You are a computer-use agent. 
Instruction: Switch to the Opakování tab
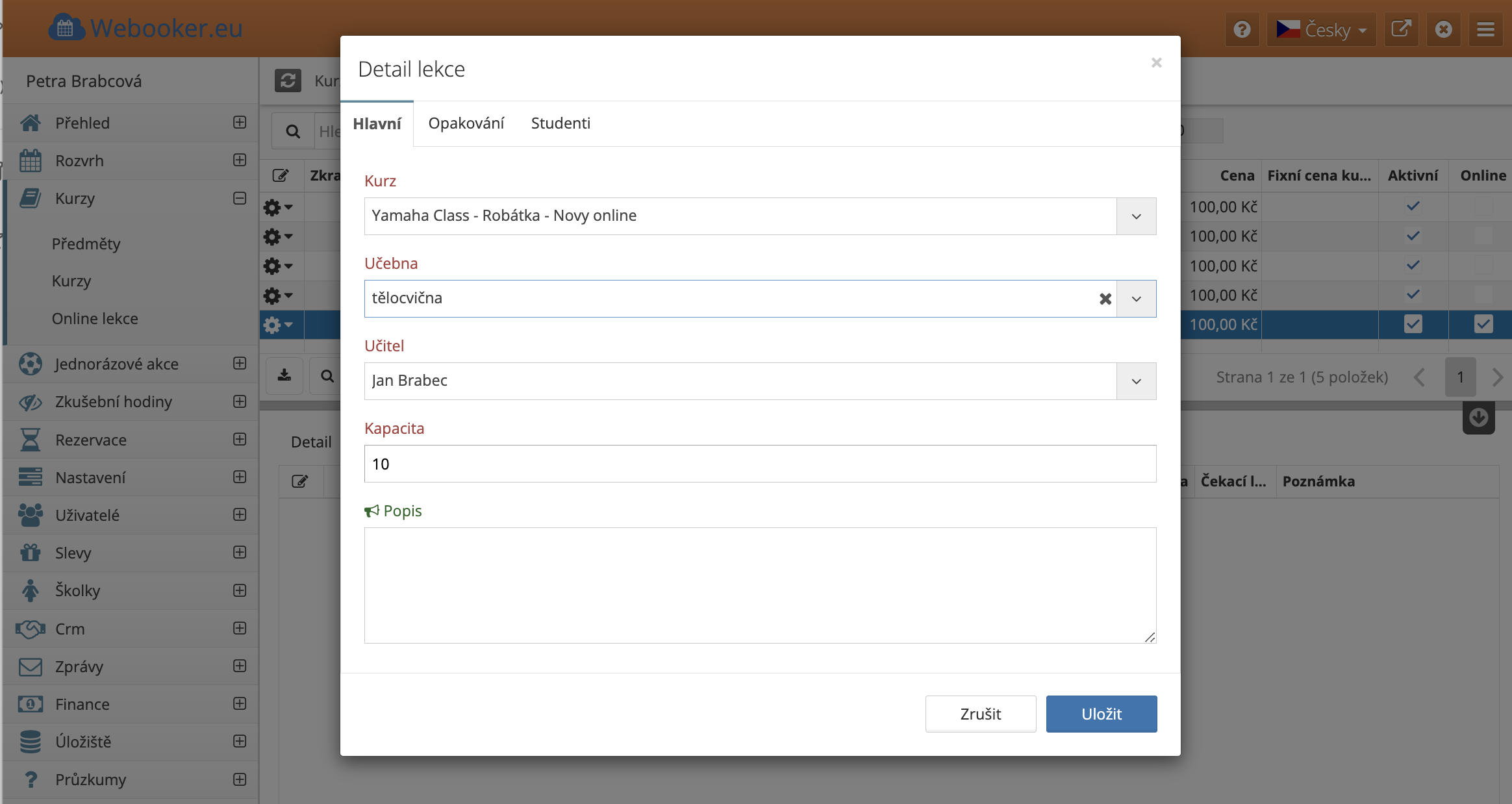point(466,123)
